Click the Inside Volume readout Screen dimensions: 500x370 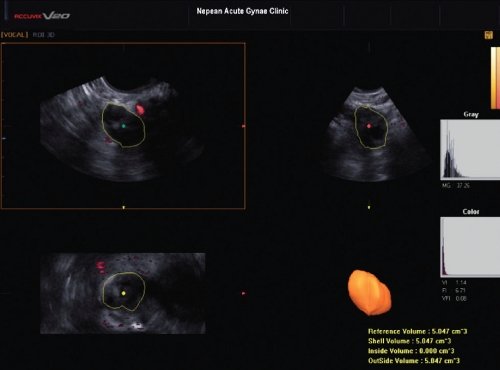pyautogui.click(x=411, y=351)
